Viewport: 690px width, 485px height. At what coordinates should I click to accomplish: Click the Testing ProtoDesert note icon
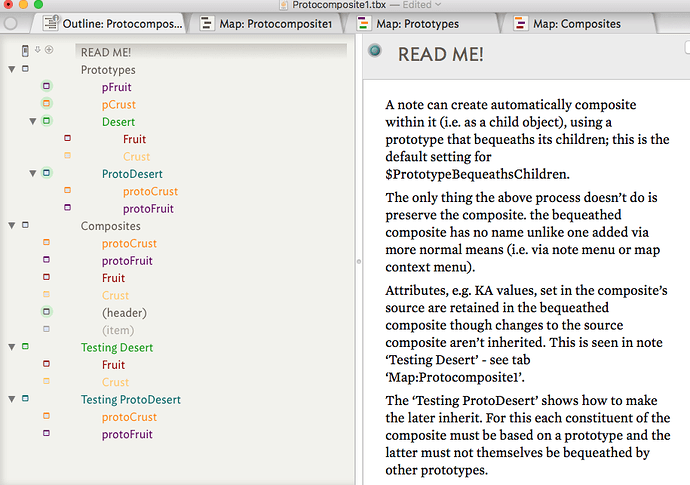tap(26, 398)
